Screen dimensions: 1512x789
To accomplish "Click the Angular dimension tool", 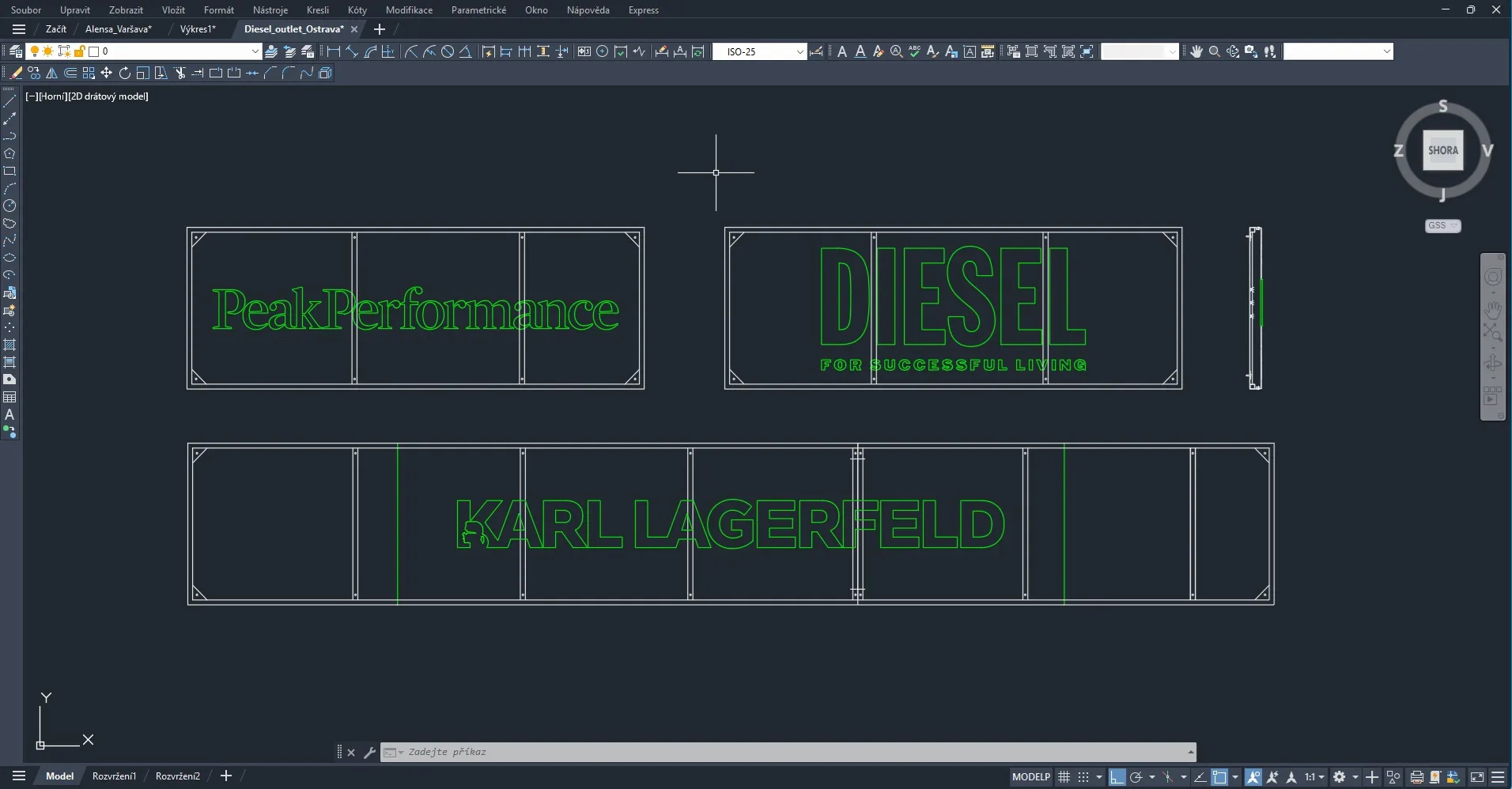I will pyautogui.click(x=466, y=51).
